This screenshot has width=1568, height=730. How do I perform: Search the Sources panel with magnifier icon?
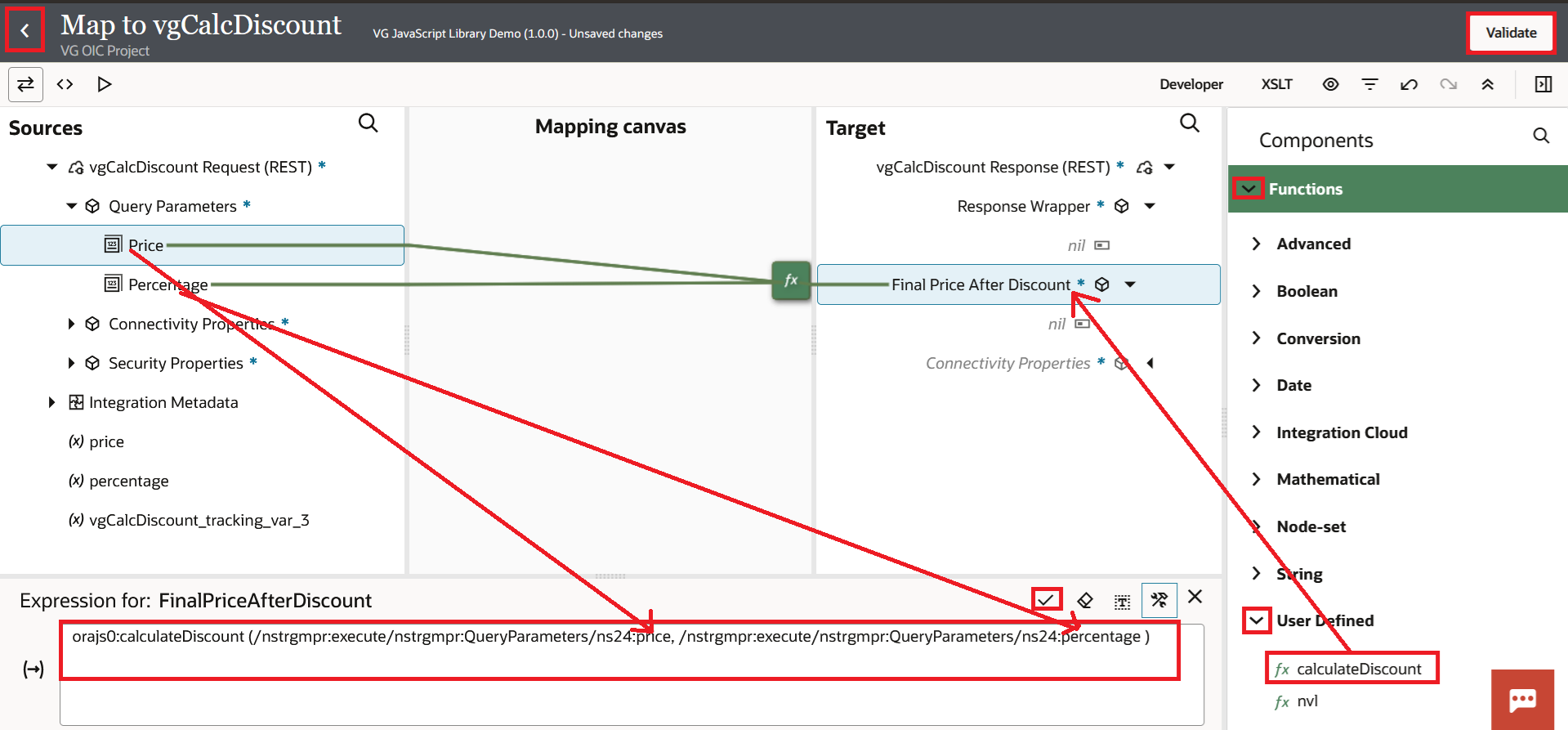[x=369, y=123]
